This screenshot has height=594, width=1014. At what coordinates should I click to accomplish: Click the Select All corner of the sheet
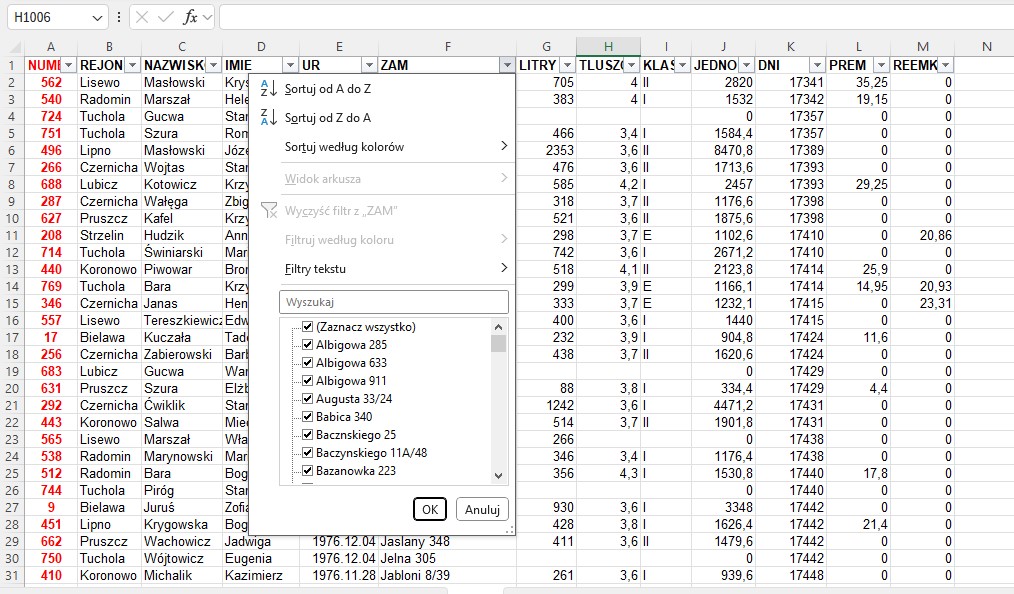(x=12, y=48)
